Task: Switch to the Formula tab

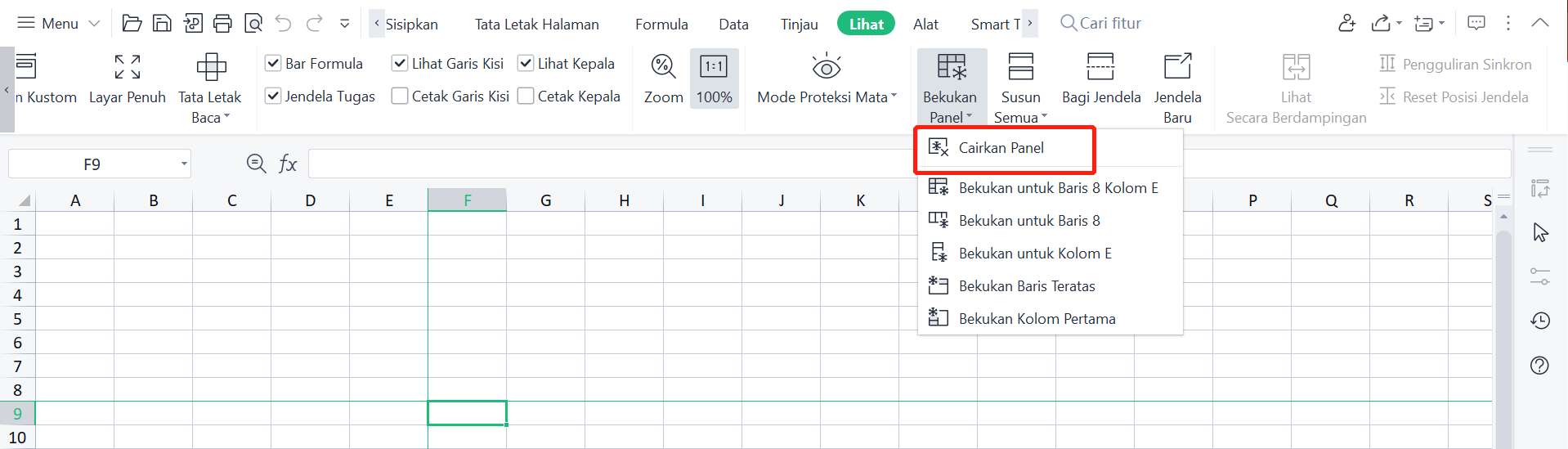Action: point(661,24)
